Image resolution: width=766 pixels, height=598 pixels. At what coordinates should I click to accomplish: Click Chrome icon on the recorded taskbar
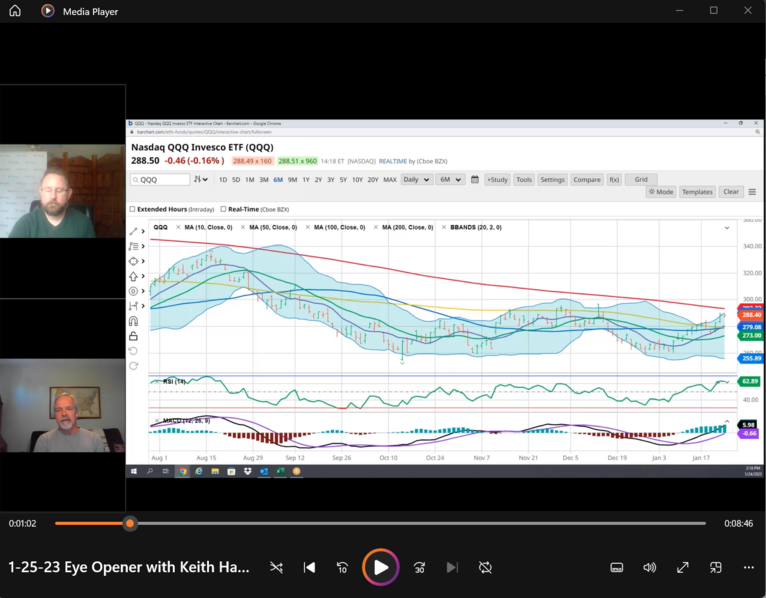[x=183, y=471]
